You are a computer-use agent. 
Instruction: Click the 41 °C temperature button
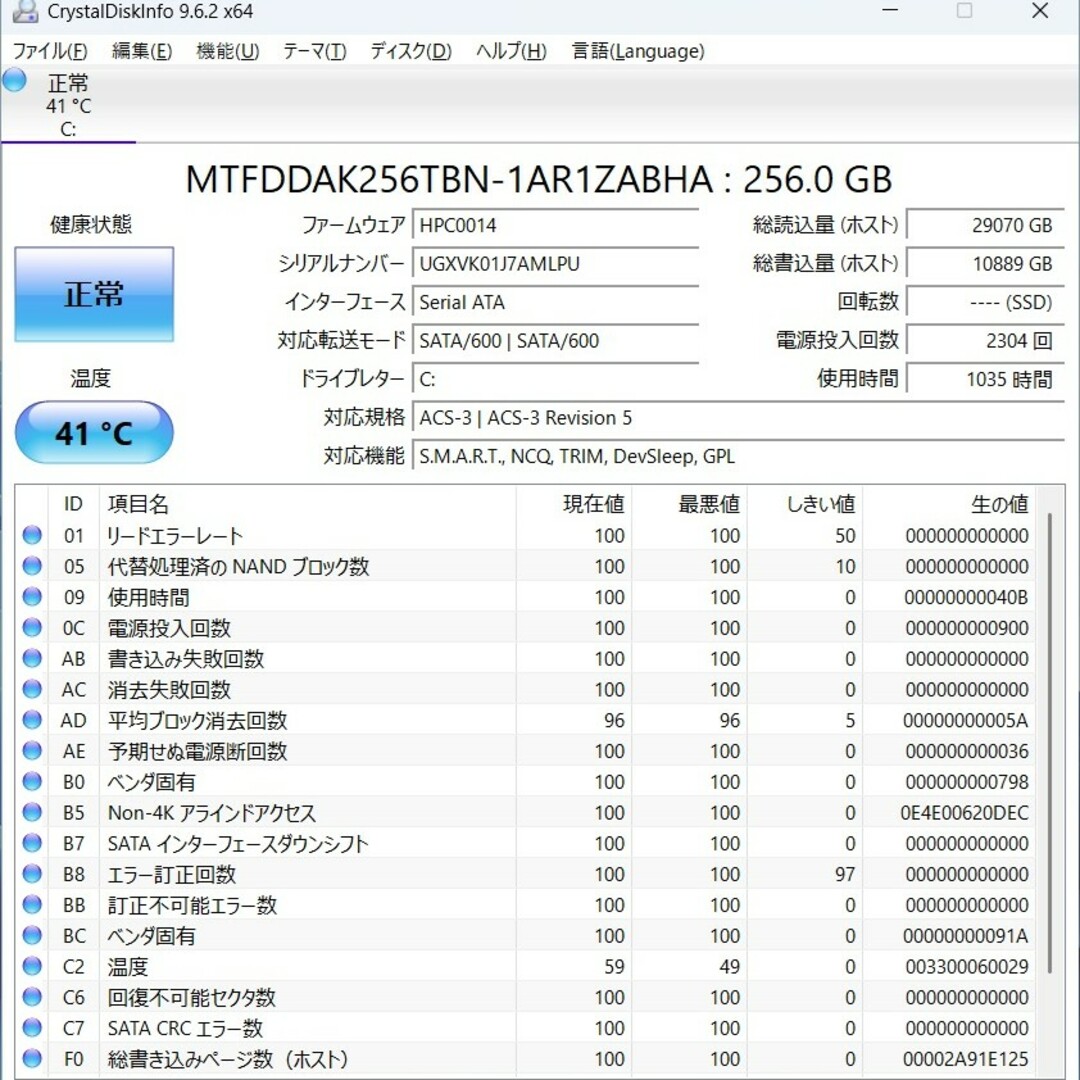[x=94, y=433]
